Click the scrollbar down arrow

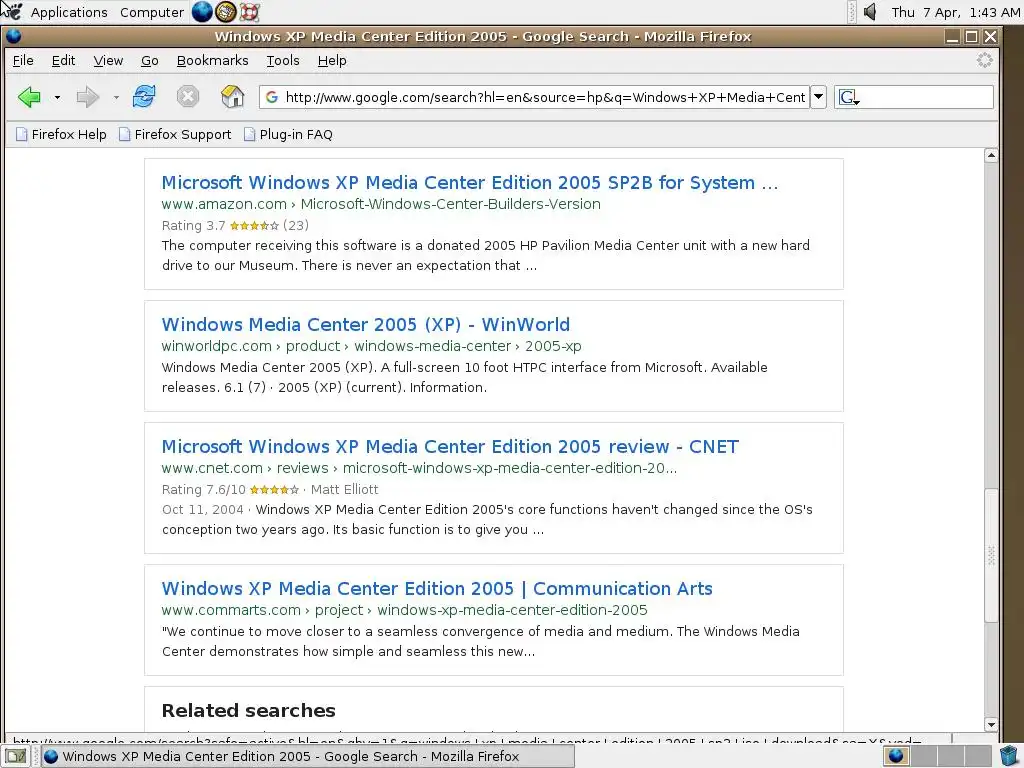[x=991, y=724]
